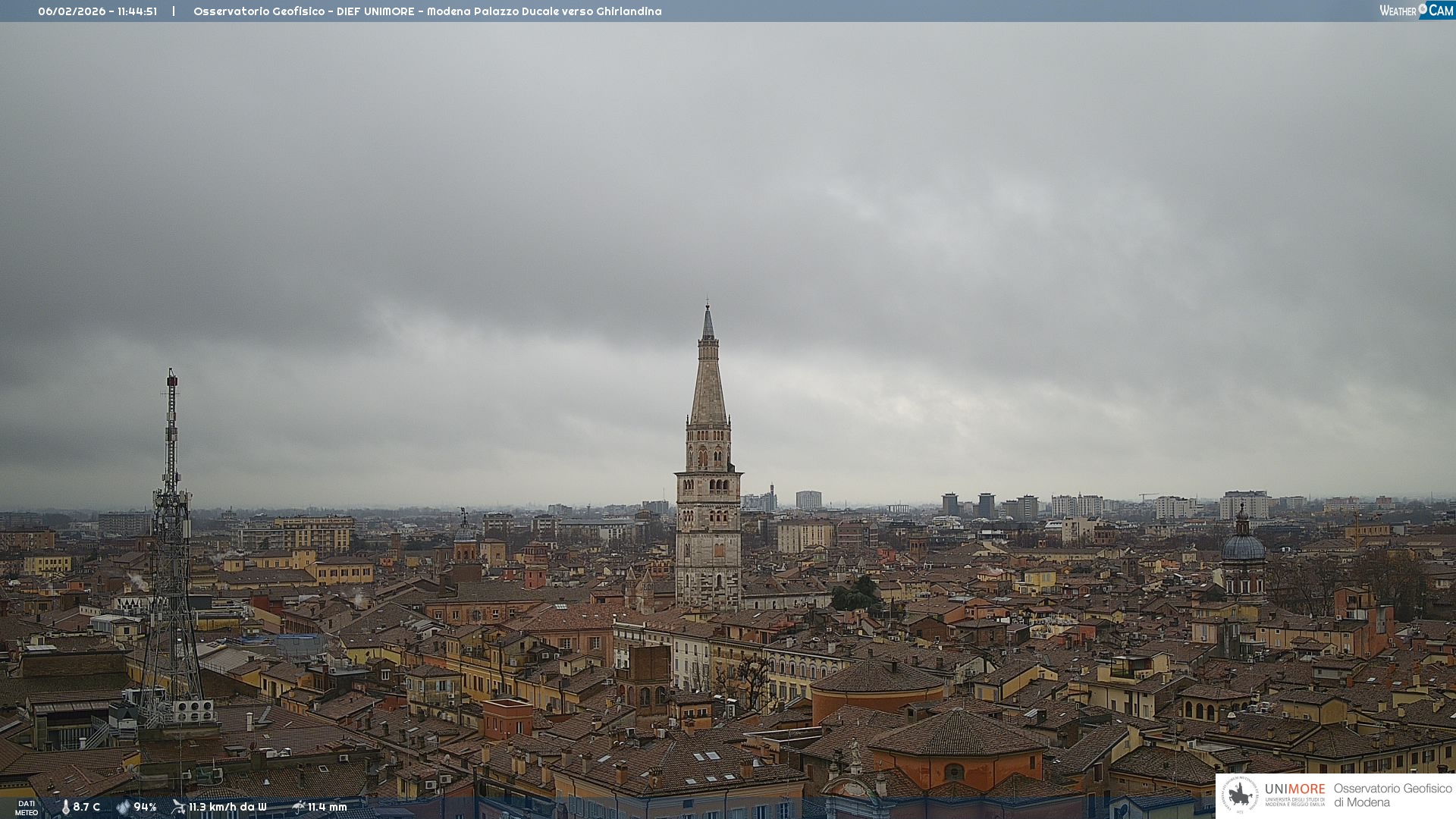Click the 94% humidity value
The width and height of the screenshot is (1456, 819).
point(145,807)
